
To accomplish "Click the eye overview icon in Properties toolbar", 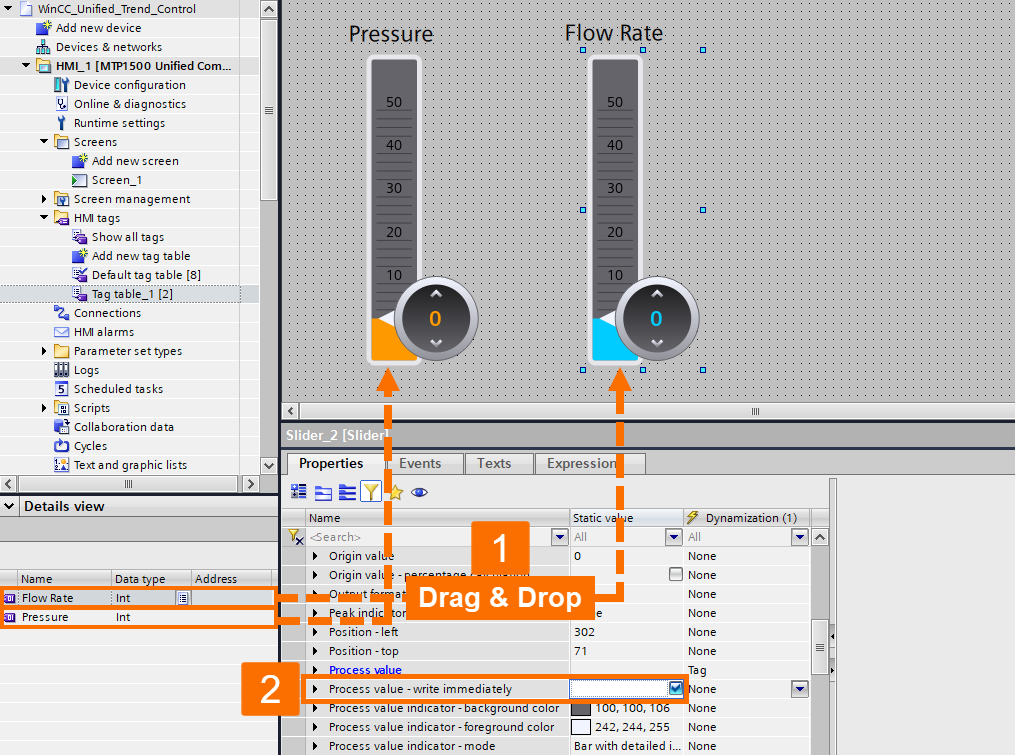I will (x=419, y=492).
